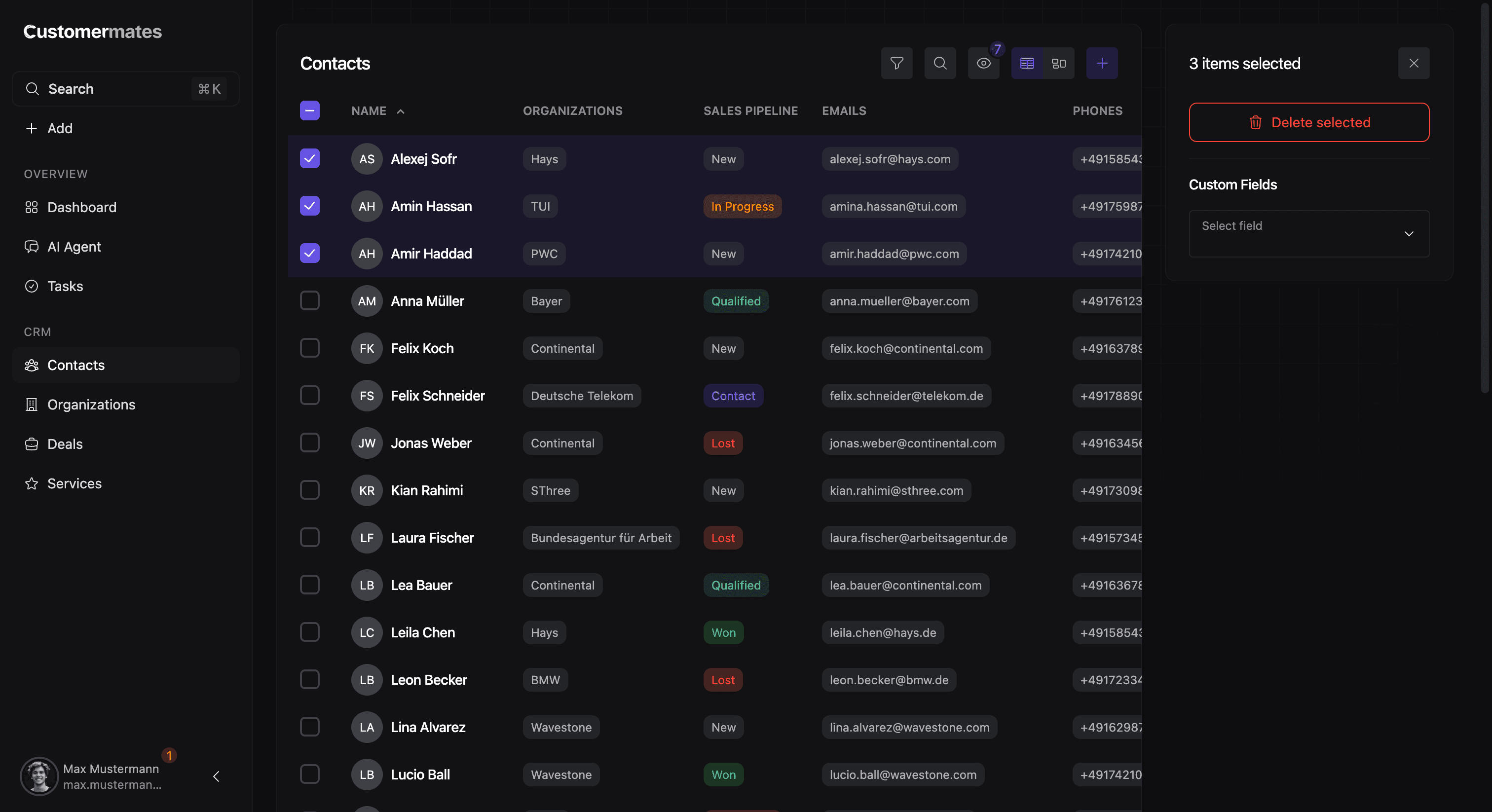The width and height of the screenshot is (1492, 812).
Task: Switch to table list view icon
Action: 1027,63
